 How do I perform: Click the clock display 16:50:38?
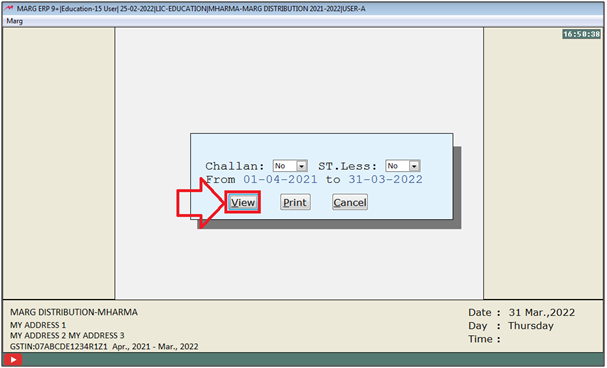click(x=581, y=34)
